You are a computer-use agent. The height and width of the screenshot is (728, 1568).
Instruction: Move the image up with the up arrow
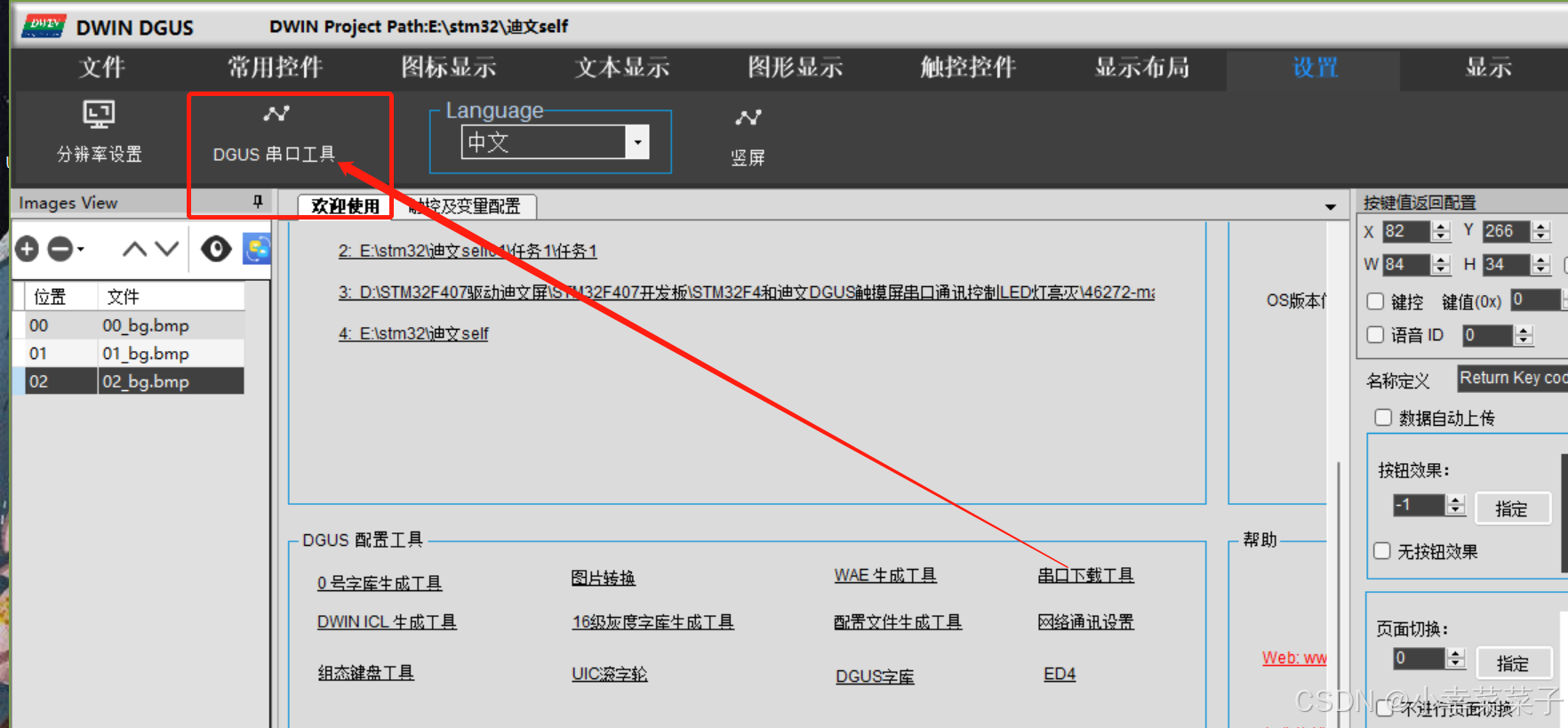134,249
